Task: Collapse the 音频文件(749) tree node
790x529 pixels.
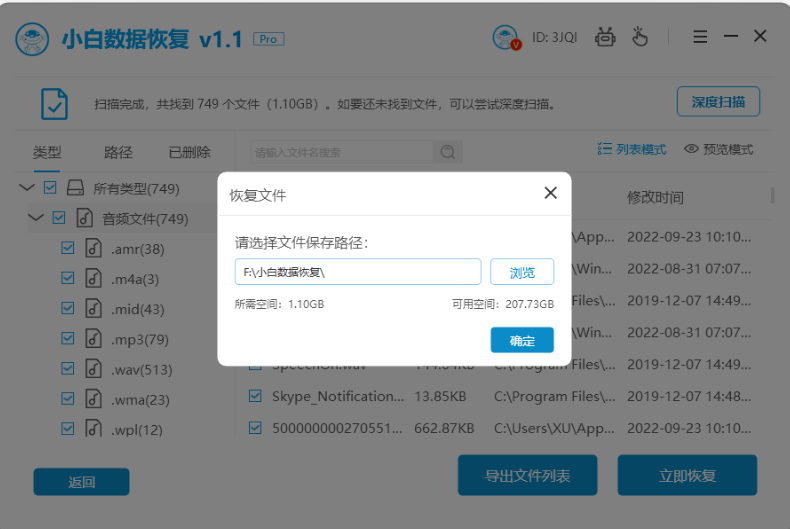Action: point(36,218)
